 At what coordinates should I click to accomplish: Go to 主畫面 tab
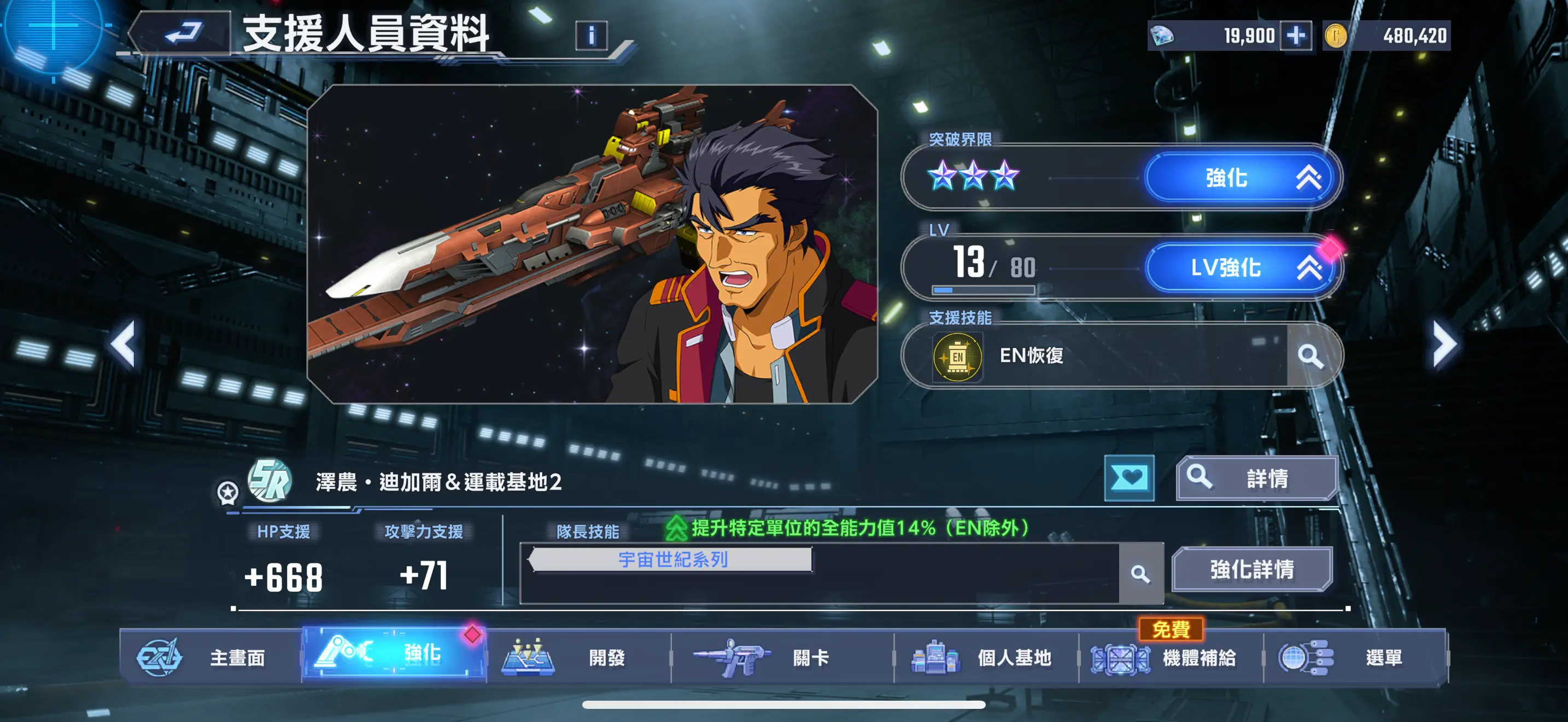coord(210,656)
